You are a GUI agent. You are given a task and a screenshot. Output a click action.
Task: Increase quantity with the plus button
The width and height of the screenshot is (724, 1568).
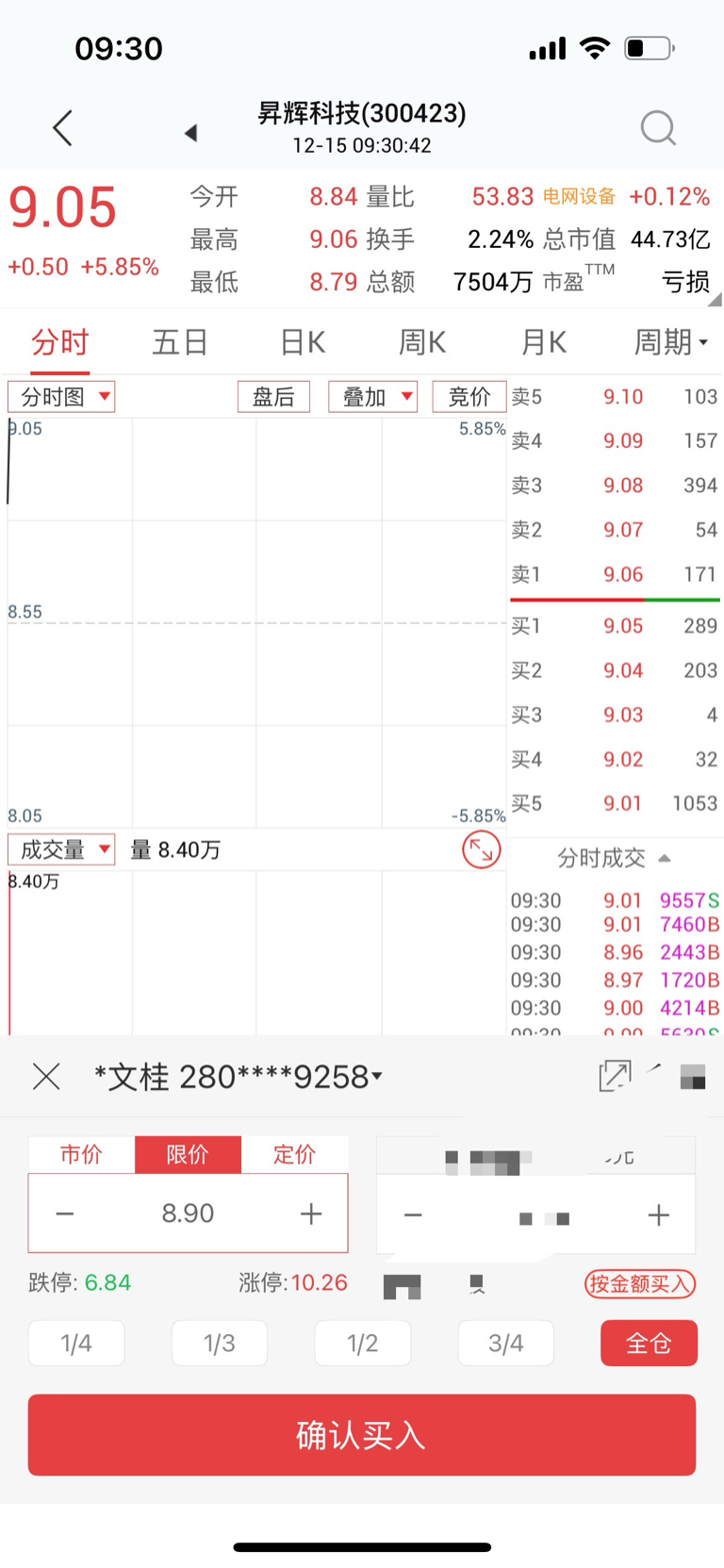coord(659,1215)
